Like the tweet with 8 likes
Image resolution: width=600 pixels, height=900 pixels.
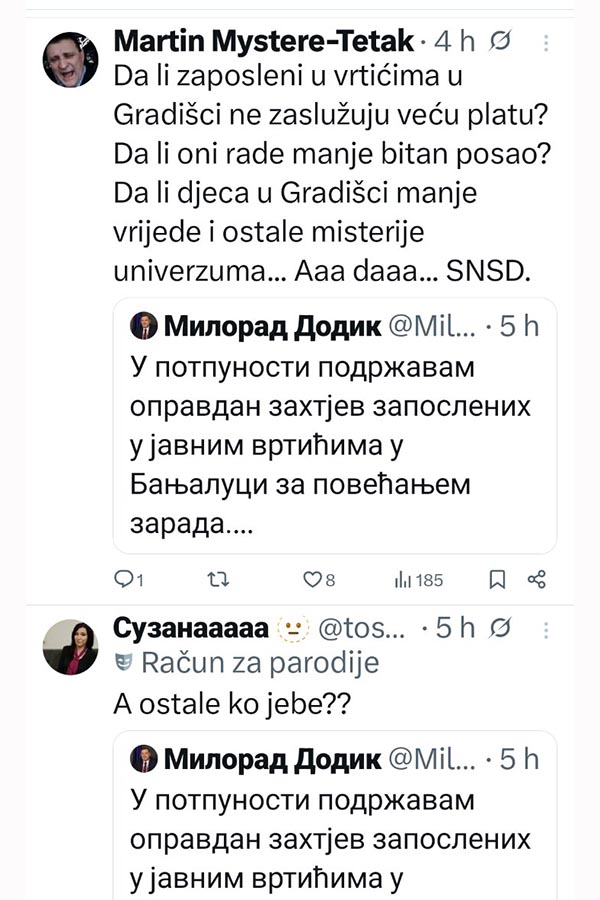click(312, 579)
